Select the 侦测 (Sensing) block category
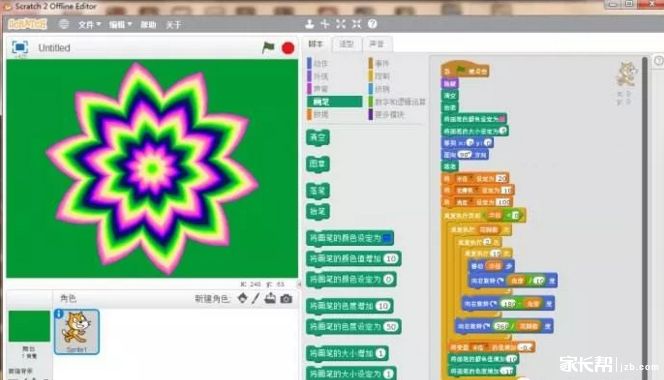Screen dimensions: 664x380 [379, 89]
